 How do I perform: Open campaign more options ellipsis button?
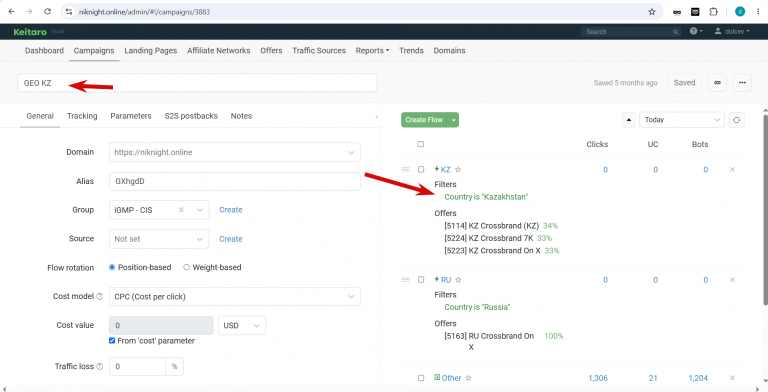point(742,83)
